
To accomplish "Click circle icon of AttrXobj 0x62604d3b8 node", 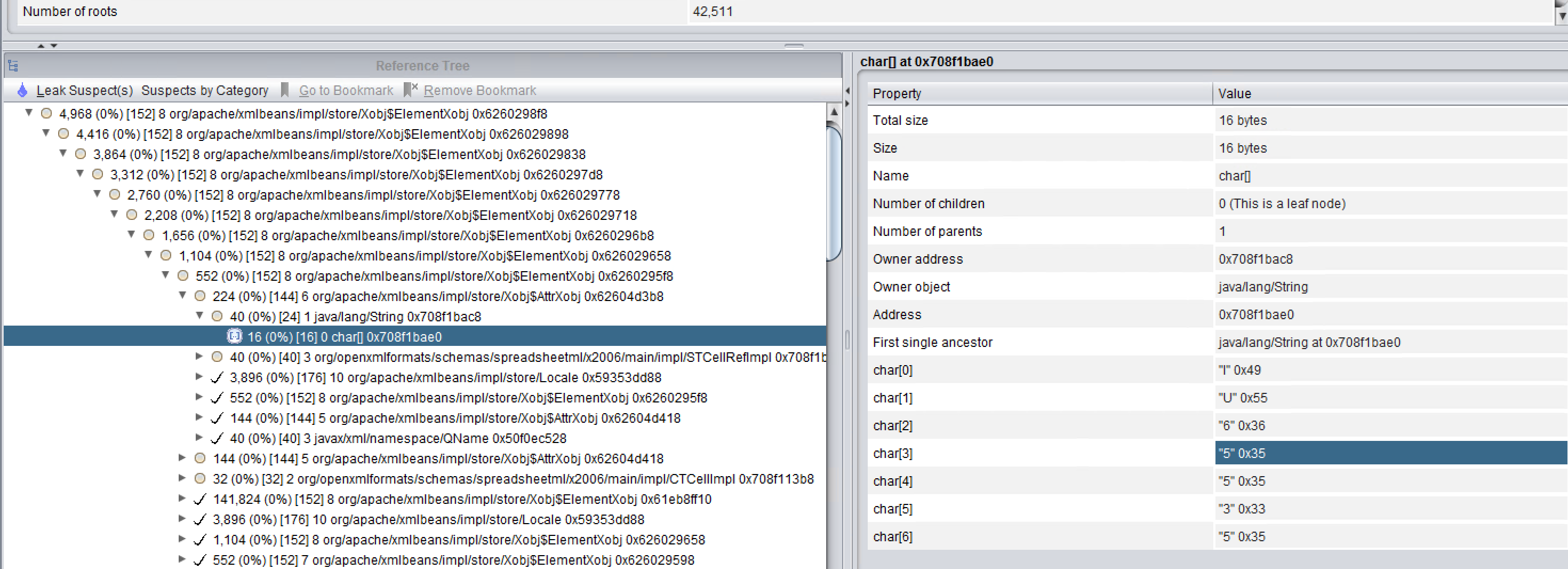I will coord(200,296).
